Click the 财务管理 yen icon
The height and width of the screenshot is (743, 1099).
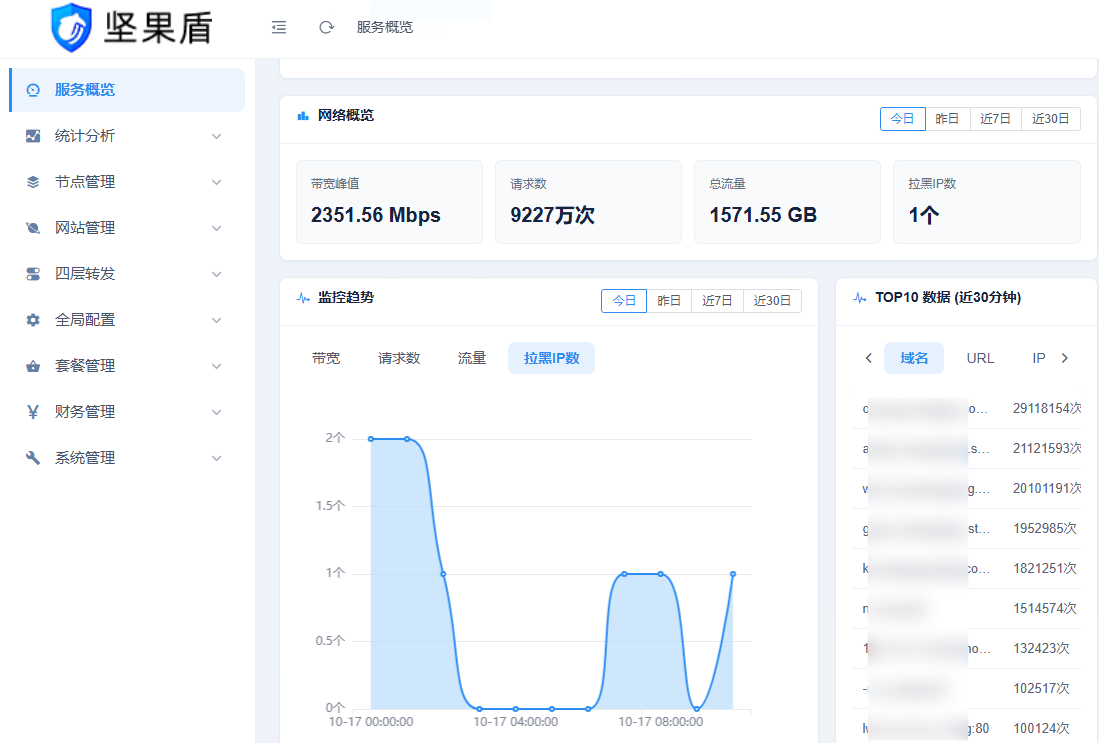point(33,411)
